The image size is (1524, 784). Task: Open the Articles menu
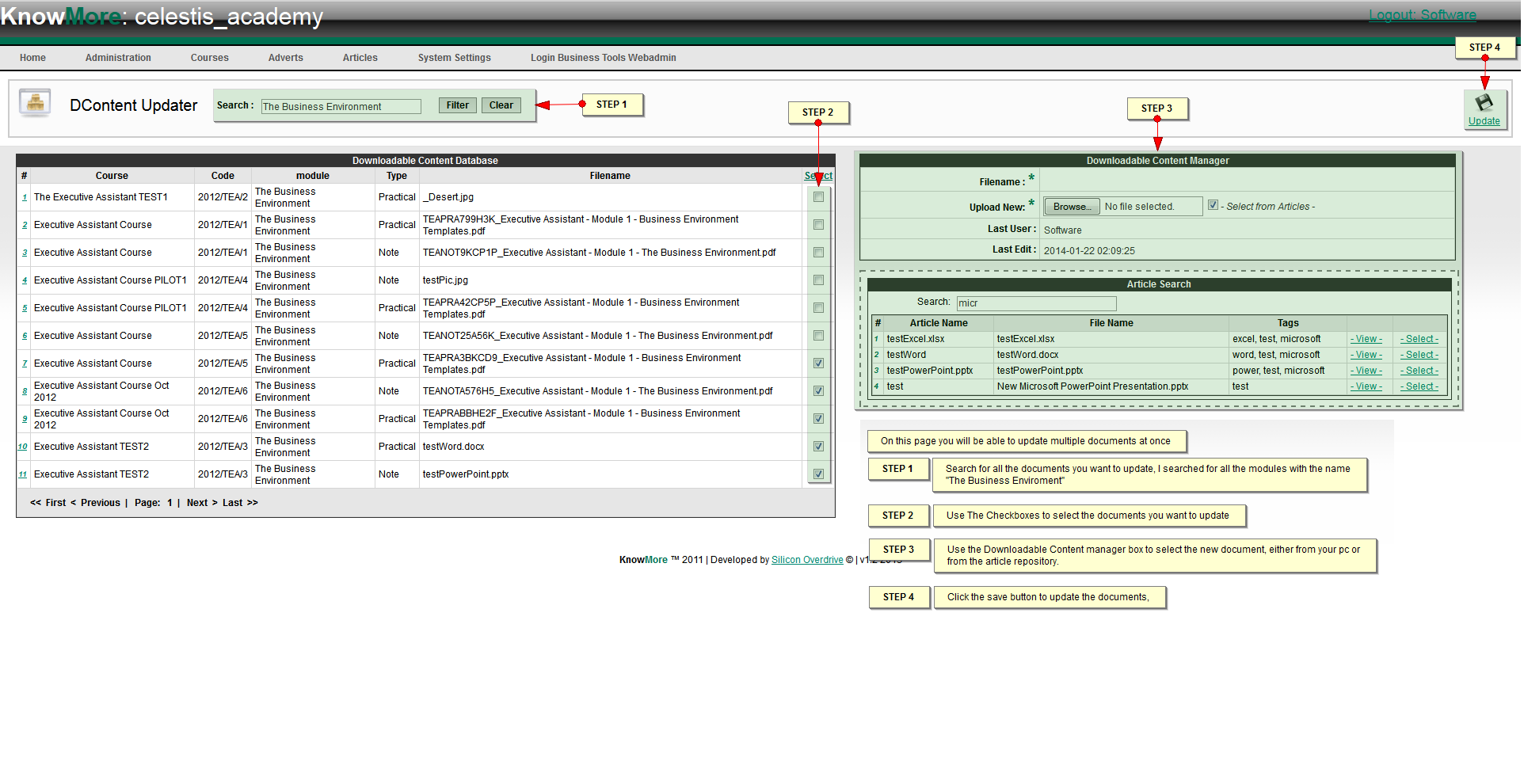(x=360, y=58)
